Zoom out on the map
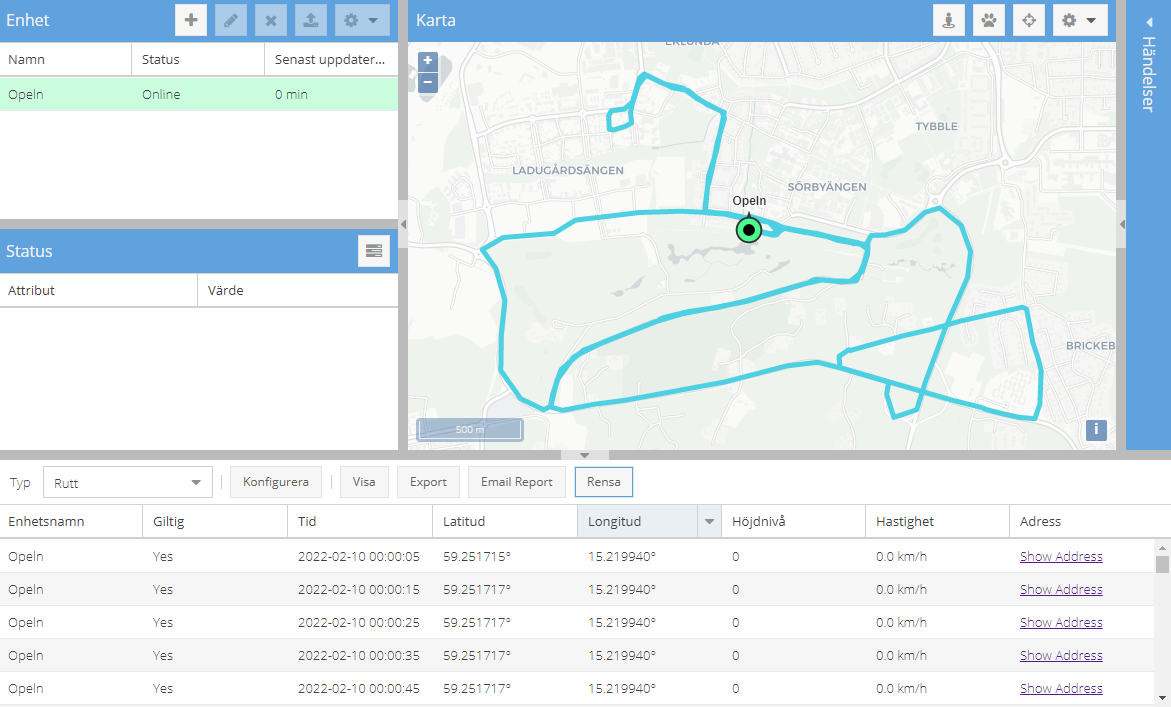This screenshot has height=707, width=1171. coord(428,82)
